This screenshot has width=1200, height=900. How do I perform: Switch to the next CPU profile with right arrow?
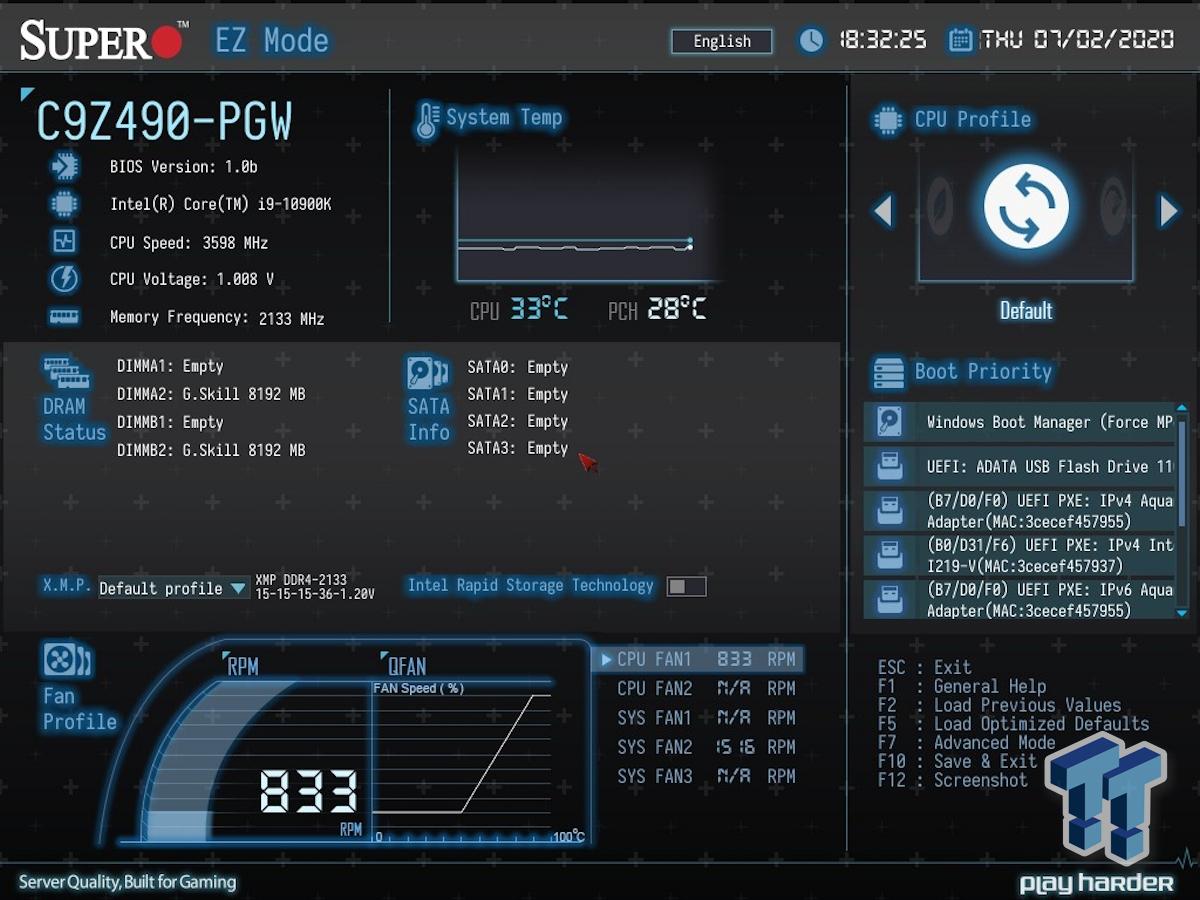click(1169, 211)
